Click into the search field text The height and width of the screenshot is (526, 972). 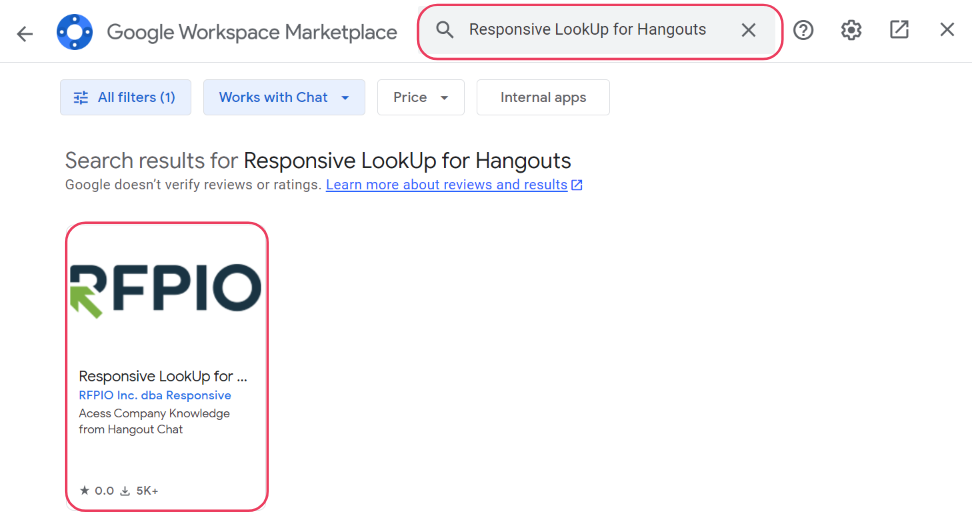click(x=587, y=30)
